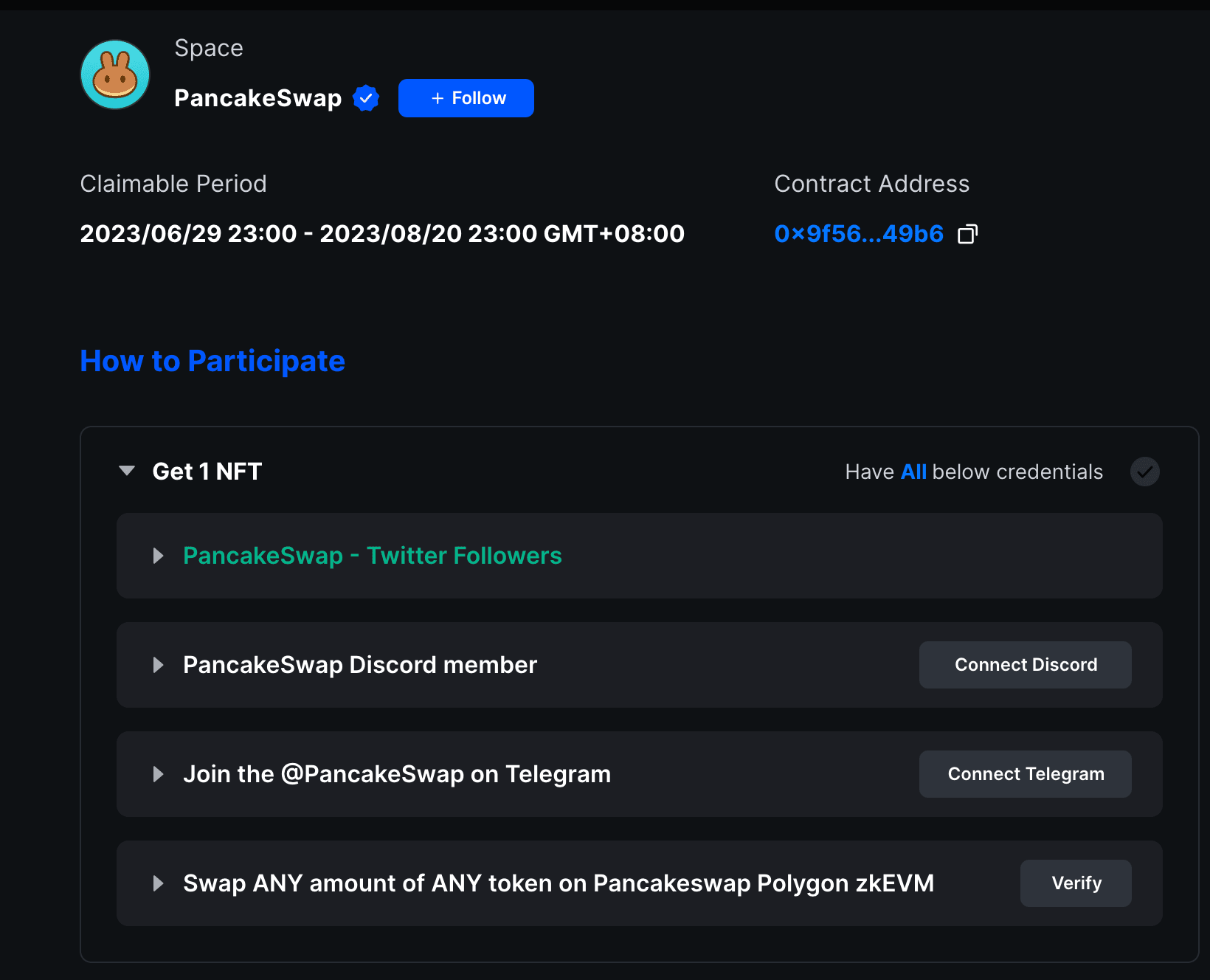The height and width of the screenshot is (980, 1210).
Task: Open the 0x9f56...49b6 contract link
Action: pos(859,234)
